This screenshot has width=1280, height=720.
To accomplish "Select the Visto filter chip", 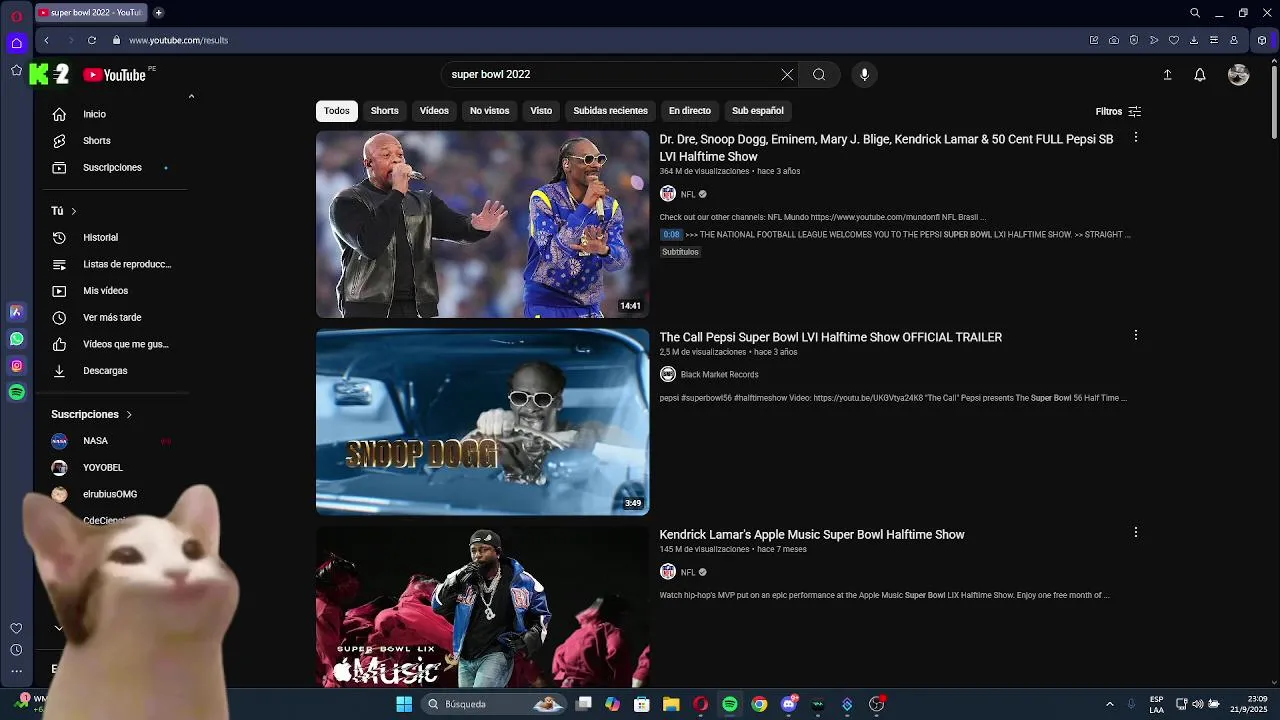I will pos(541,111).
